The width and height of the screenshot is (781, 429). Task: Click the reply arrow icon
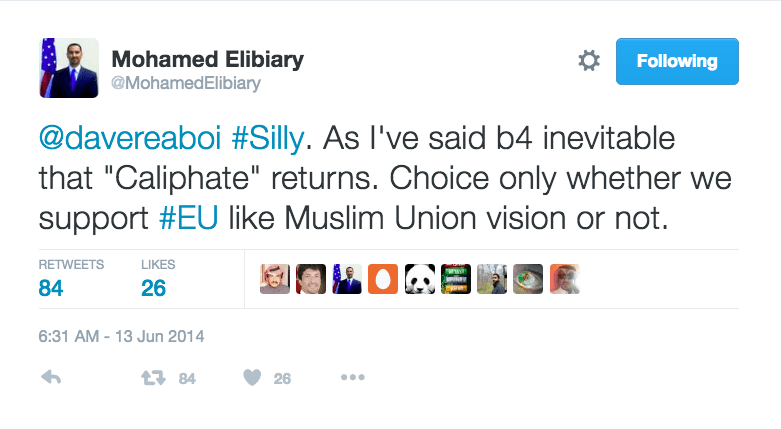pos(51,378)
